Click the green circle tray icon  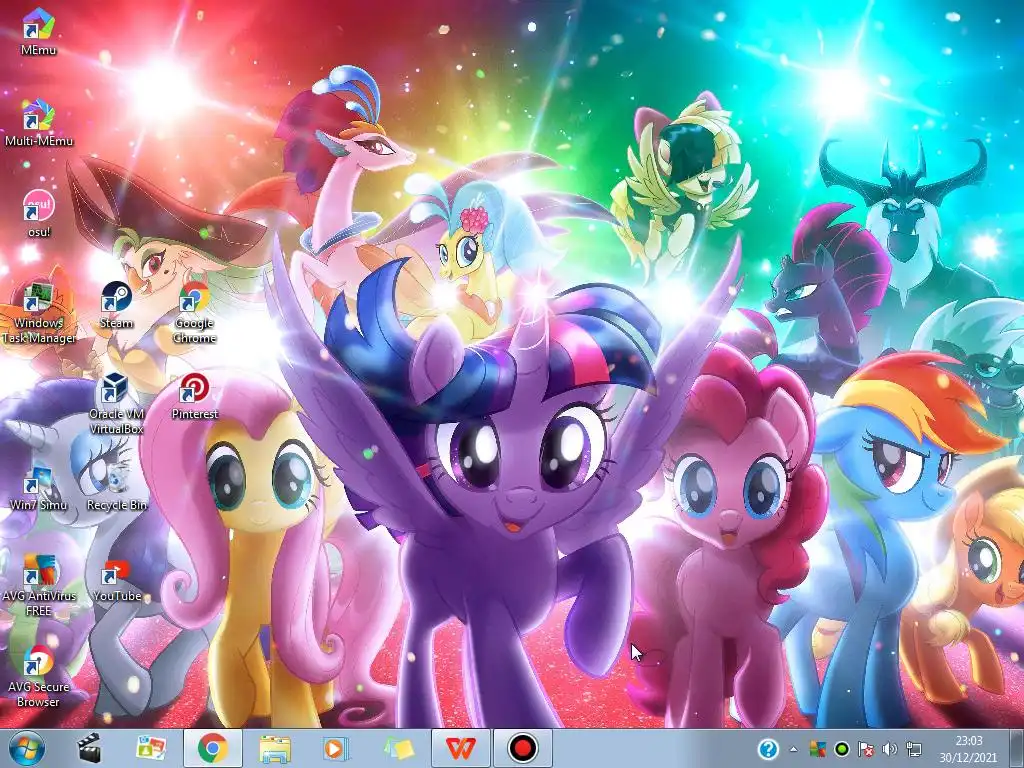click(x=842, y=749)
